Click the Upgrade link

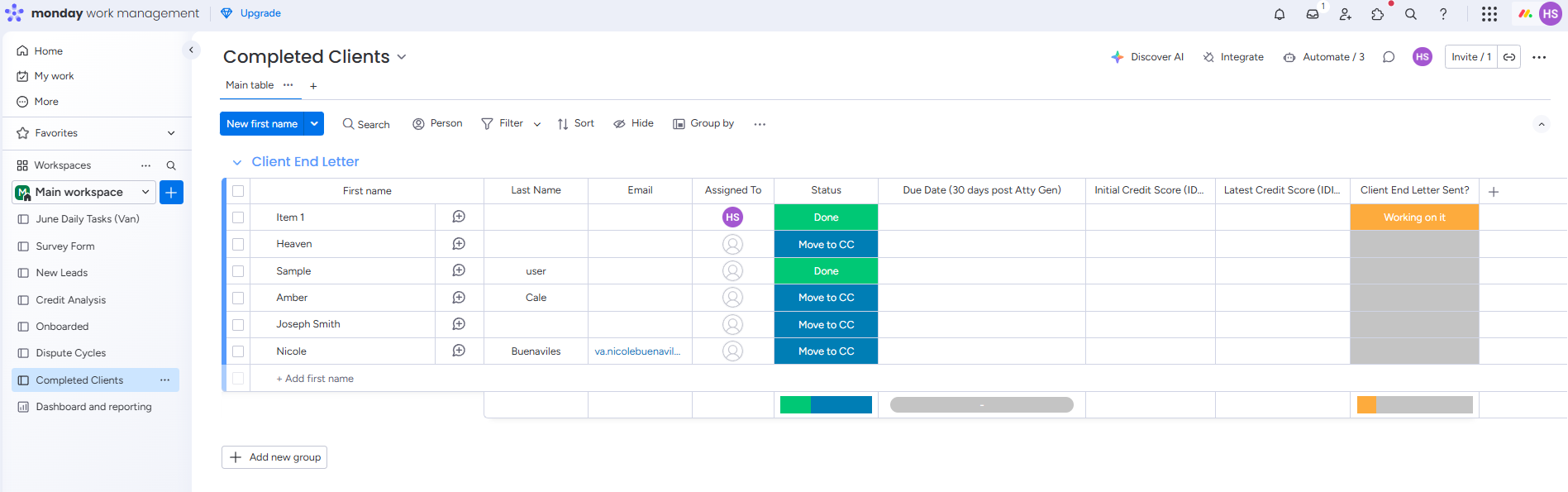tap(260, 13)
